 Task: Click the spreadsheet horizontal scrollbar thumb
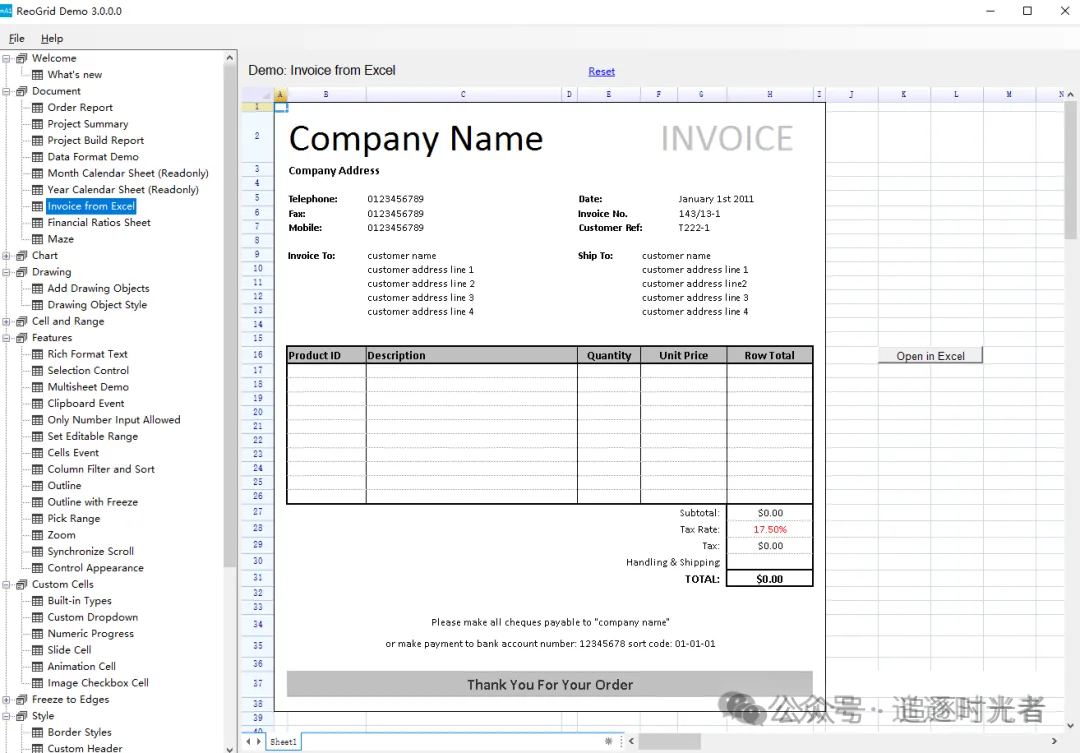pyautogui.click(x=669, y=741)
